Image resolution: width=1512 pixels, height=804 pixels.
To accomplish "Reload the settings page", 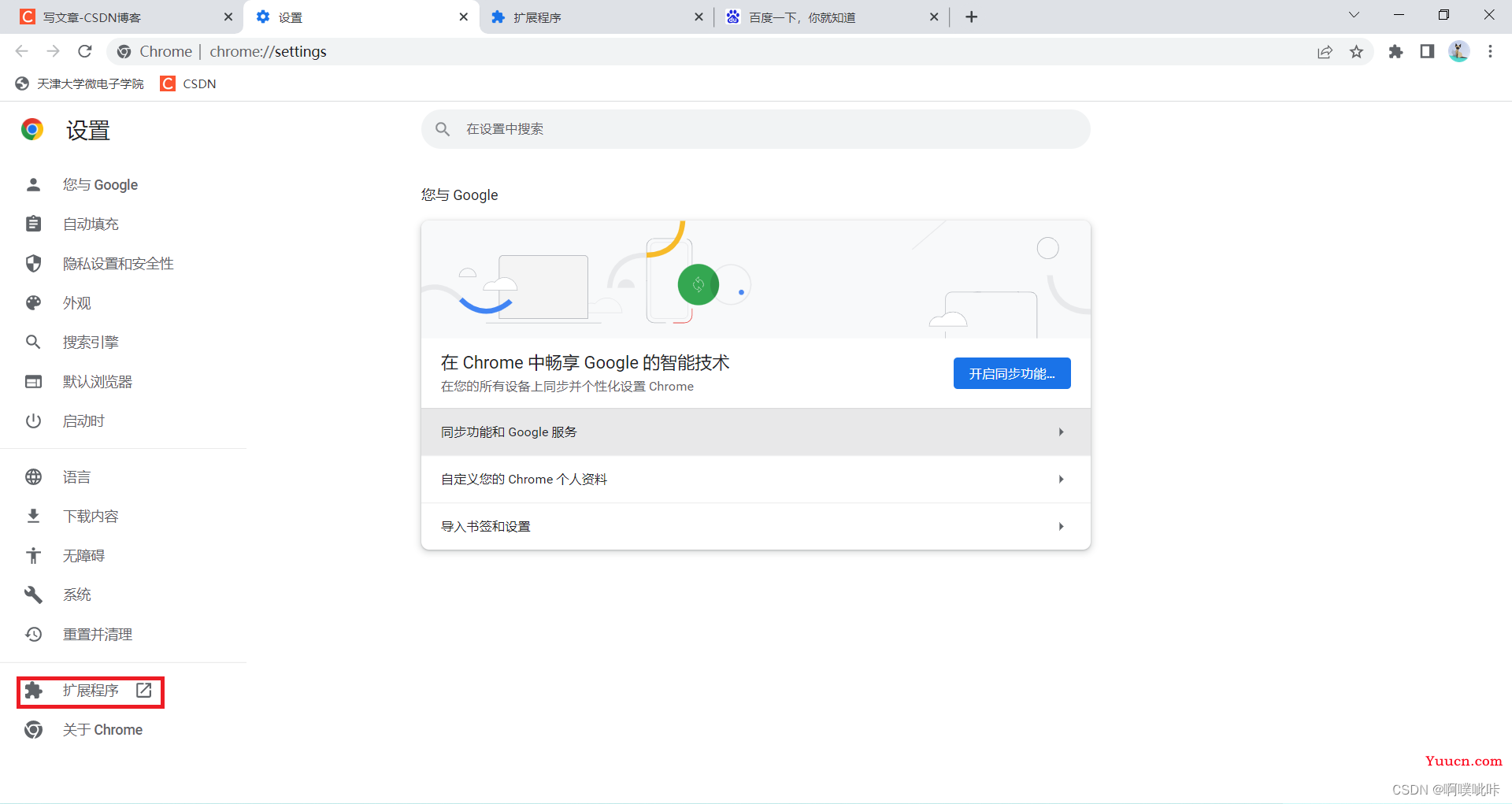I will point(85,51).
